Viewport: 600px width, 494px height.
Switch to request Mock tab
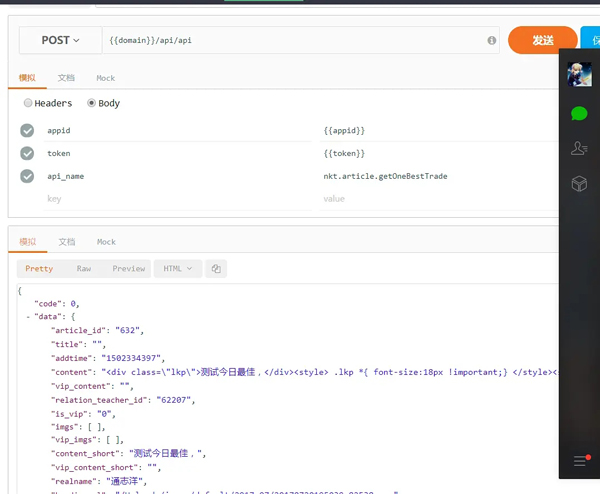point(106,78)
